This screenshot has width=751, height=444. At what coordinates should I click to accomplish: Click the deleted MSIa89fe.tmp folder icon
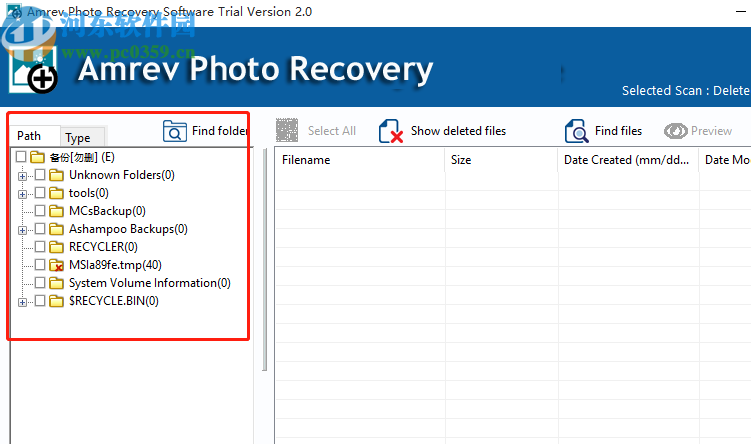pyautogui.click(x=57, y=265)
